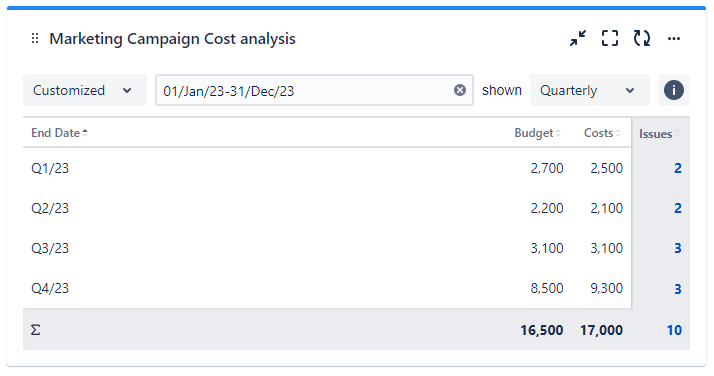Minimize the gadget with collapse arrows icon
This screenshot has height=376, width=714.
pyautogui.click(x=578, y=38)
